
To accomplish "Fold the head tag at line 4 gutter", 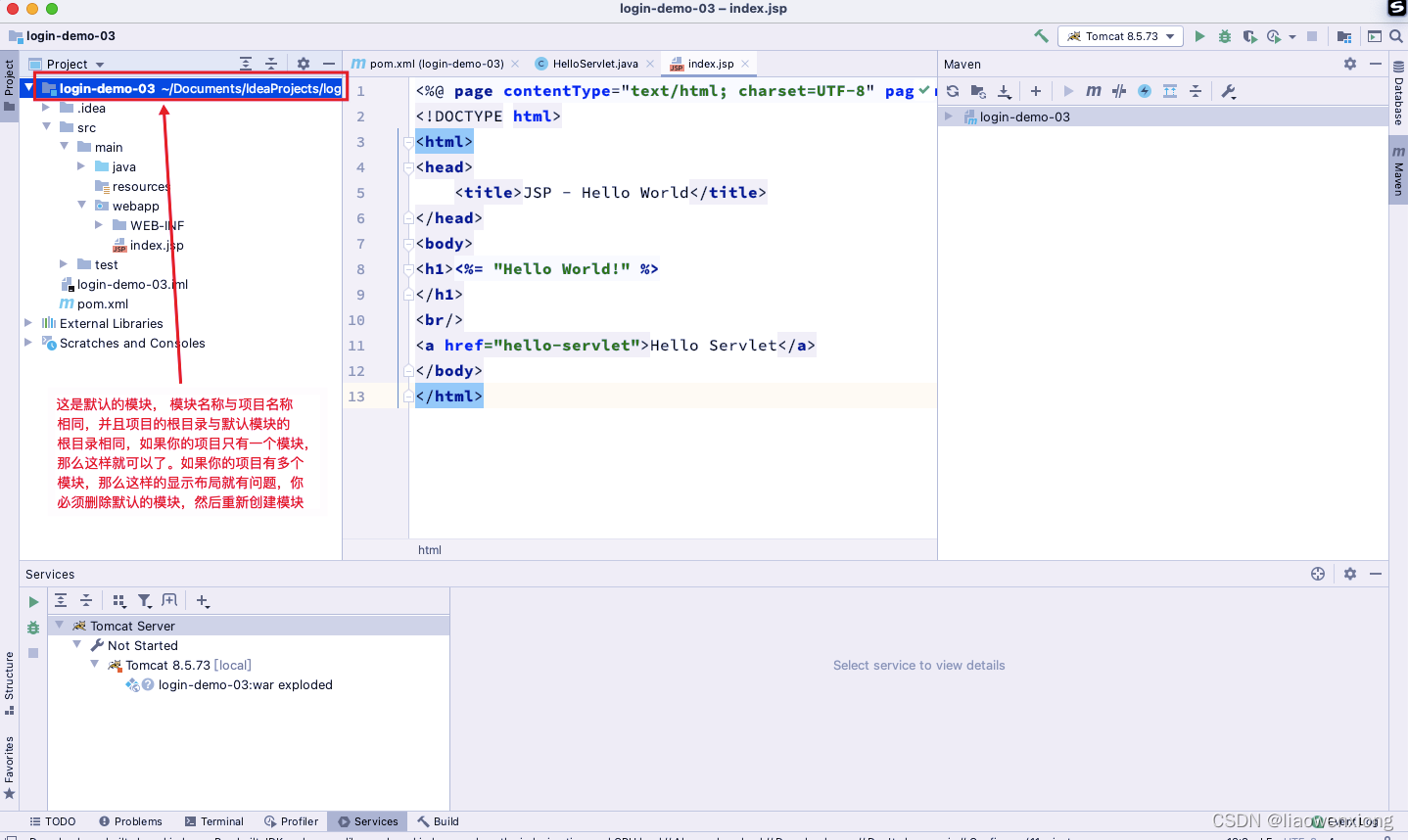I will tap(408, 167).
